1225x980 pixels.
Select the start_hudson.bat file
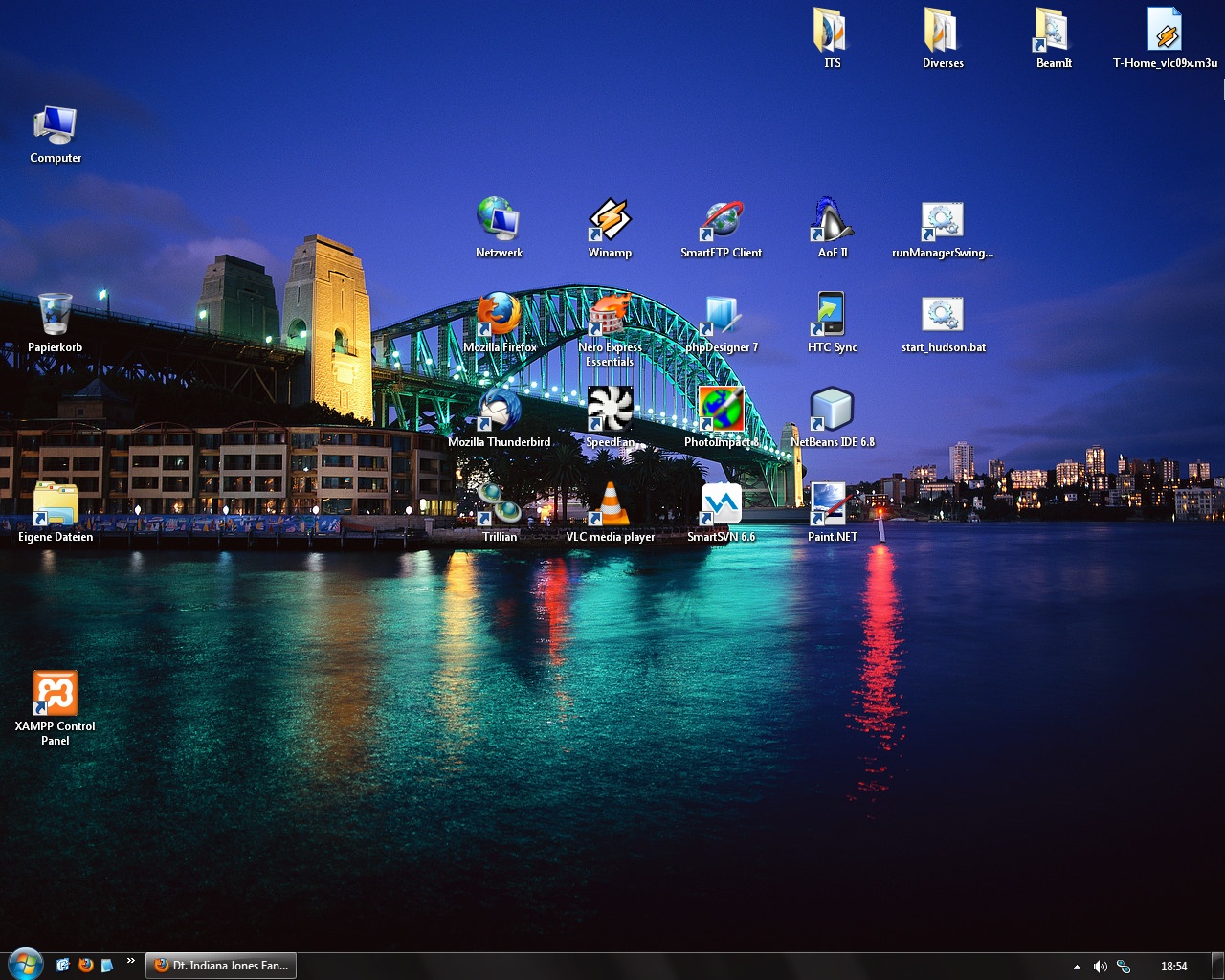click(943, 316)
